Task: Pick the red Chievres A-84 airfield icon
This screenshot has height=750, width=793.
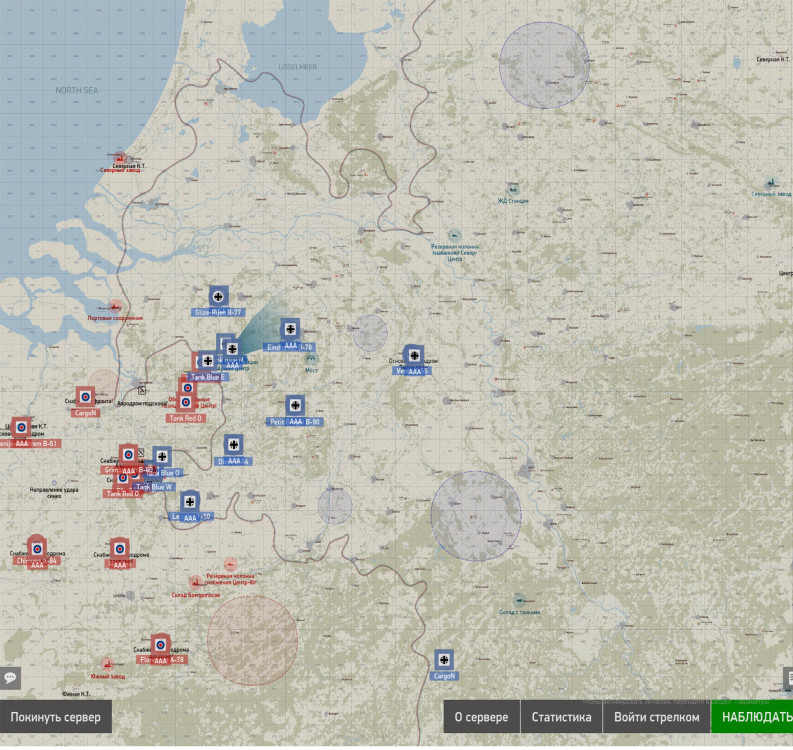Action: coord(37,548)
